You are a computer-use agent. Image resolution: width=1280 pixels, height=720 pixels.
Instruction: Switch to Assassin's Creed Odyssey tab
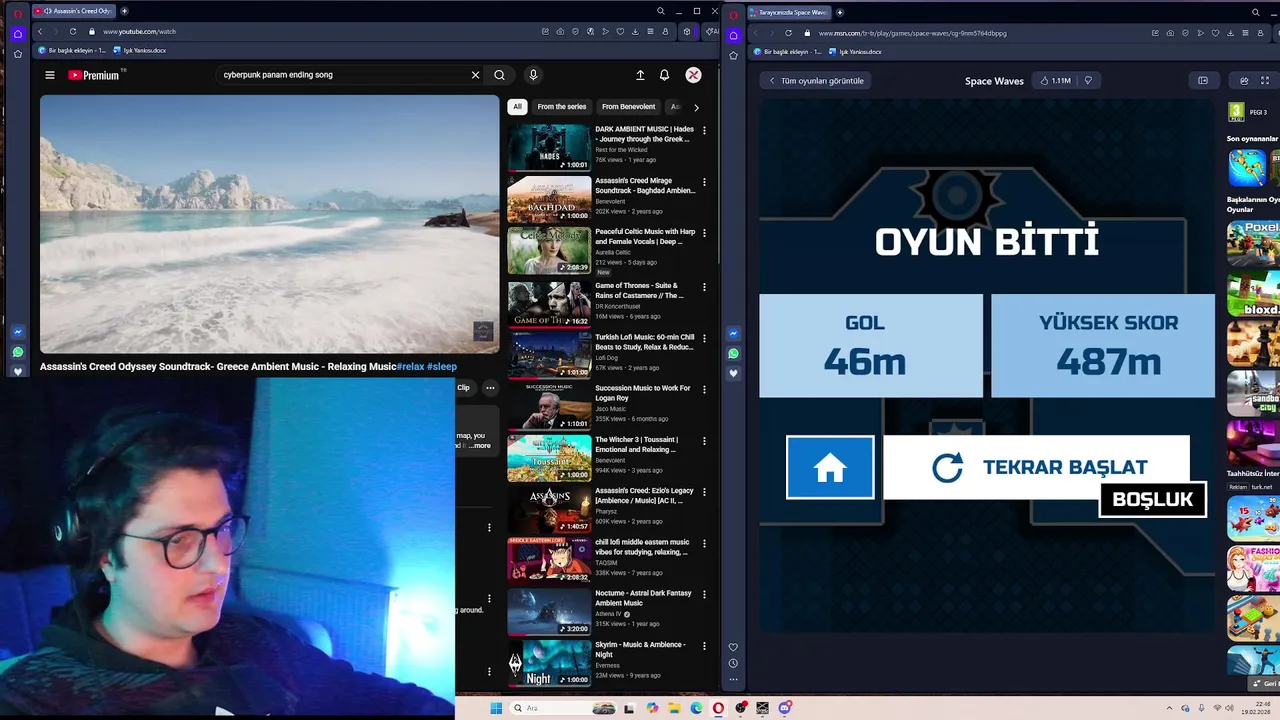point(74,11)
